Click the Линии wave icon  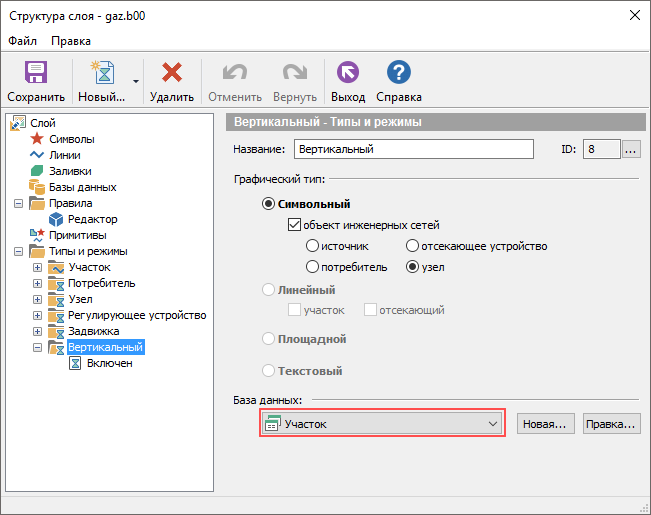(37, 155)
